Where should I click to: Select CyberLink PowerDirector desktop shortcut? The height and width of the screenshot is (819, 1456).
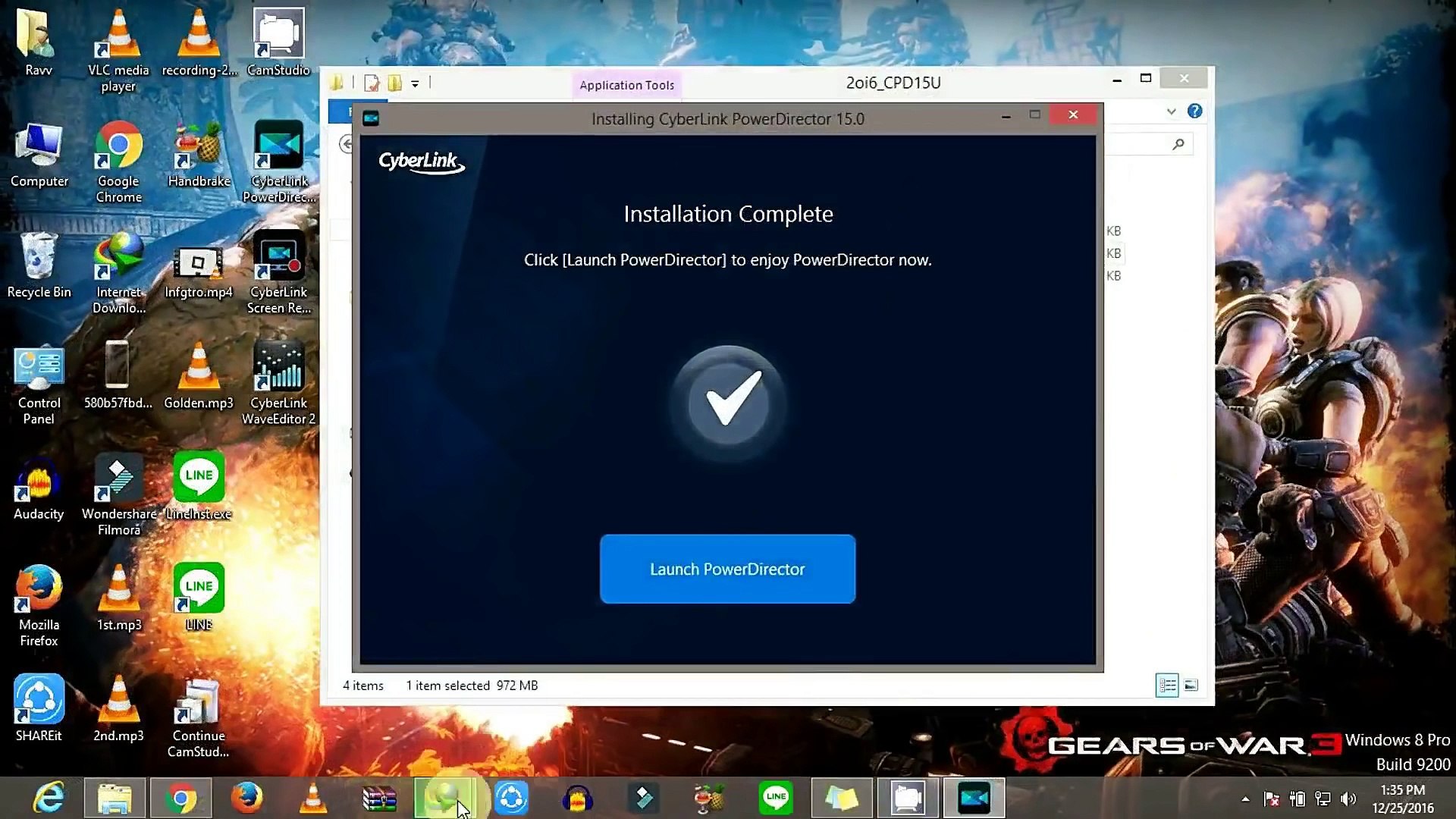tap(278, 162)
